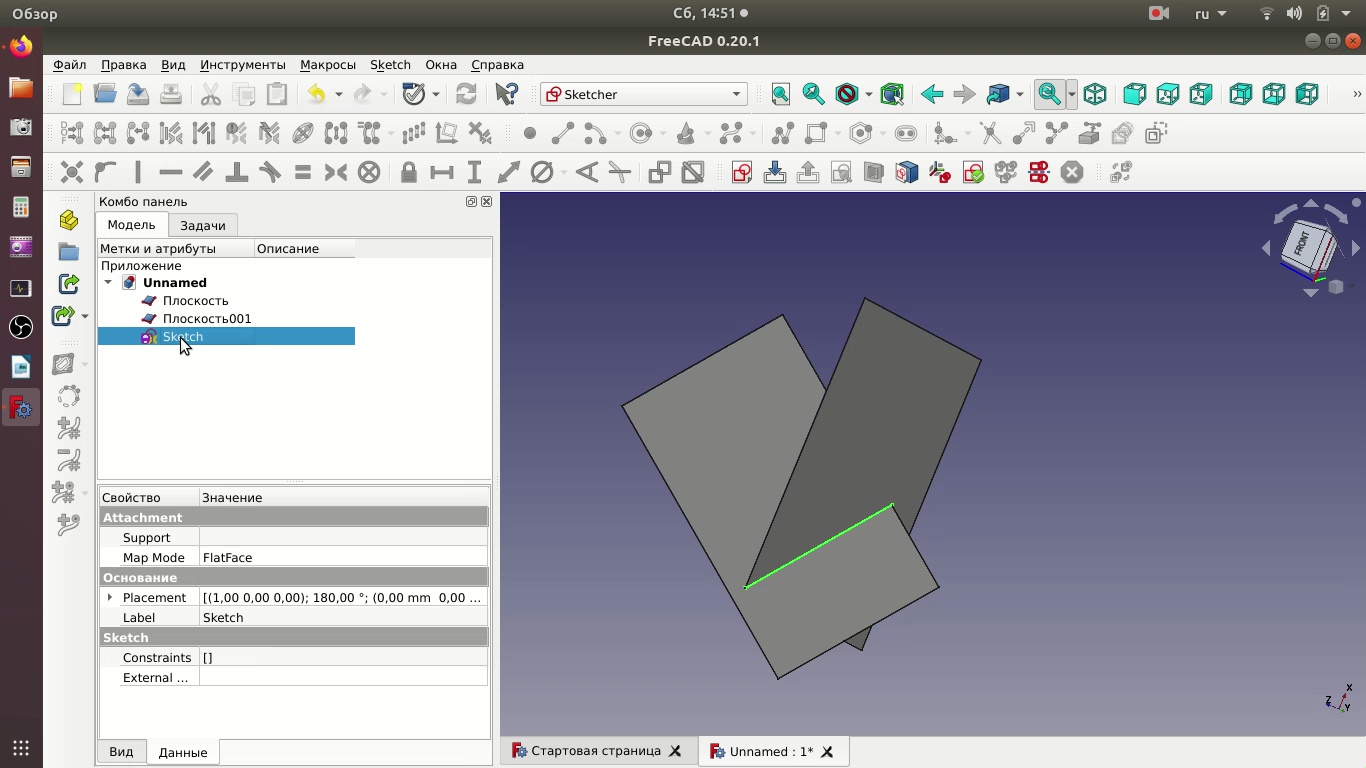Screen dimensions: 1366x768
Task: Open arc tools dropdown arrow
Action: [618, 134]
